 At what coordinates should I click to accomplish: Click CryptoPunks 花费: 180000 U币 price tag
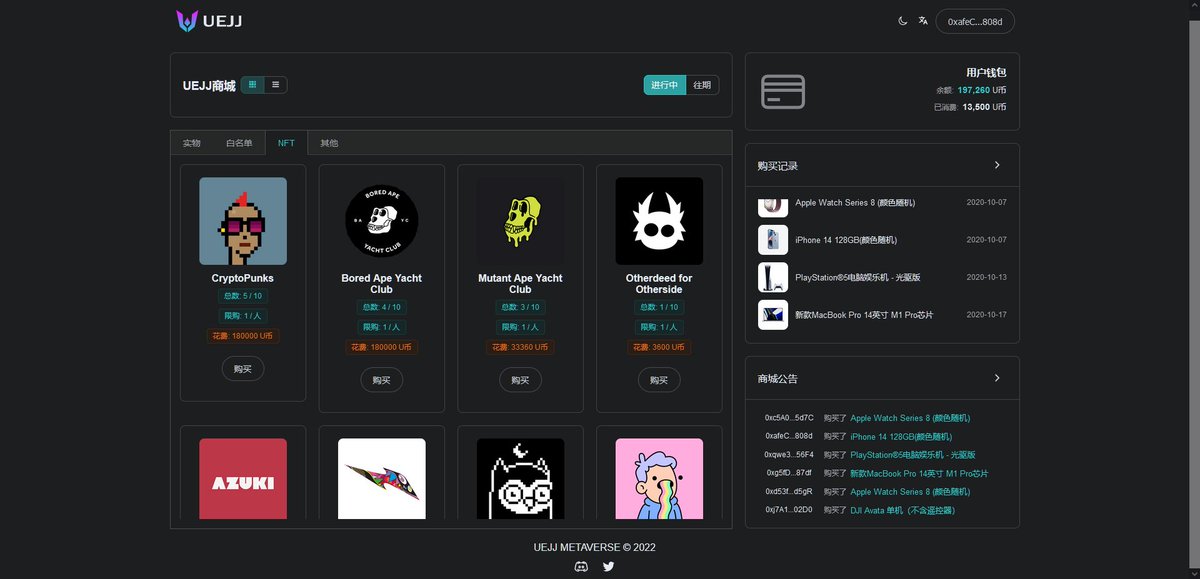coord(243,336)
